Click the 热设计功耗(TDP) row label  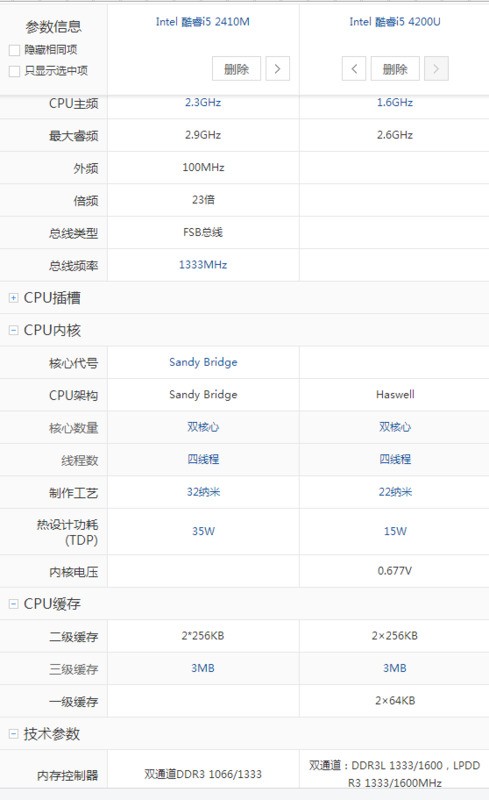point(67,532)
